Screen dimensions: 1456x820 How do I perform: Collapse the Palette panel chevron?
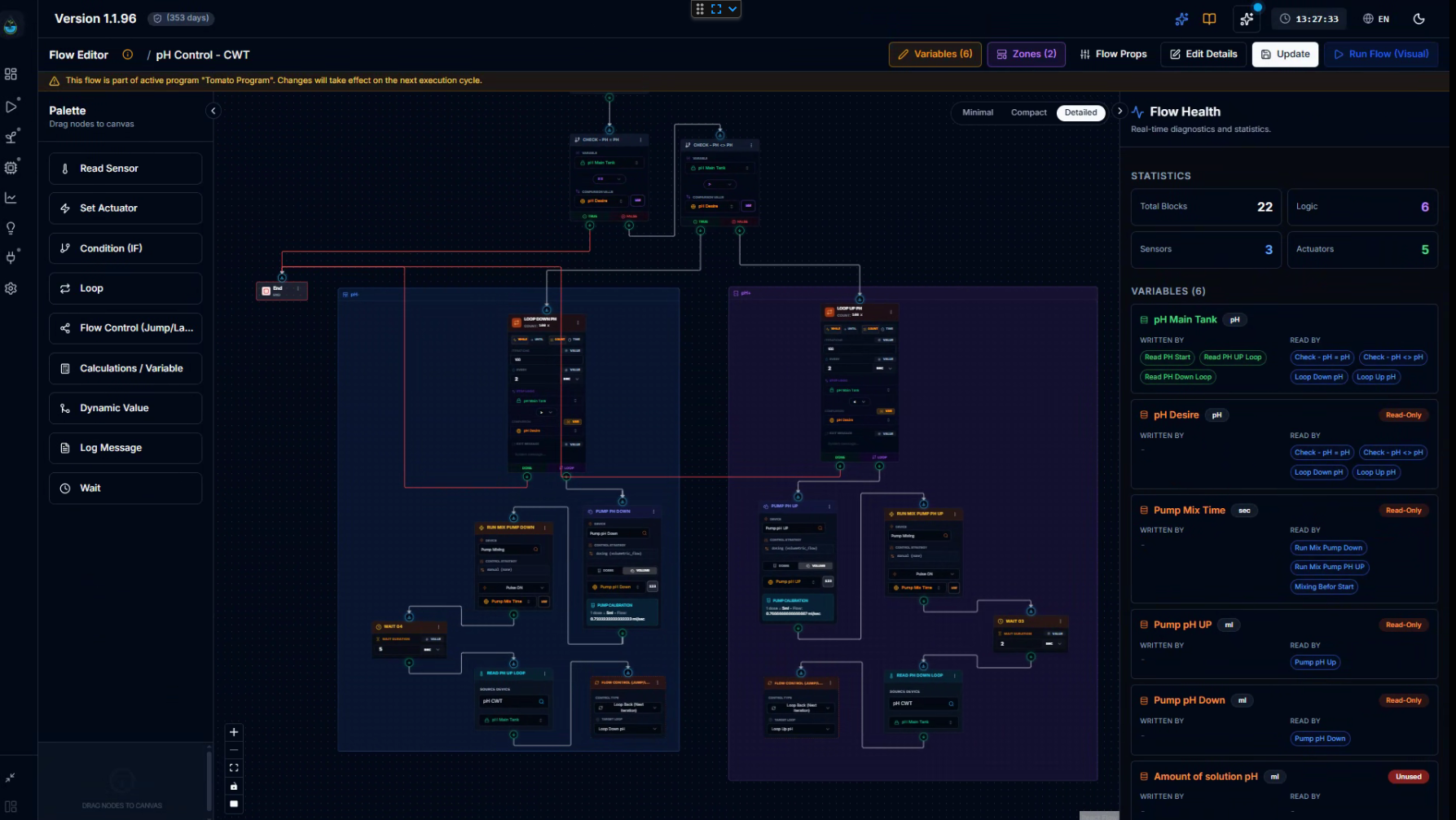(213, 111)
